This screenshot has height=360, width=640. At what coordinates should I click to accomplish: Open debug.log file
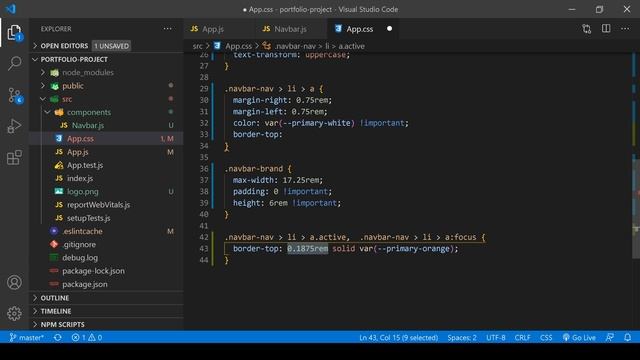point(80,258)
